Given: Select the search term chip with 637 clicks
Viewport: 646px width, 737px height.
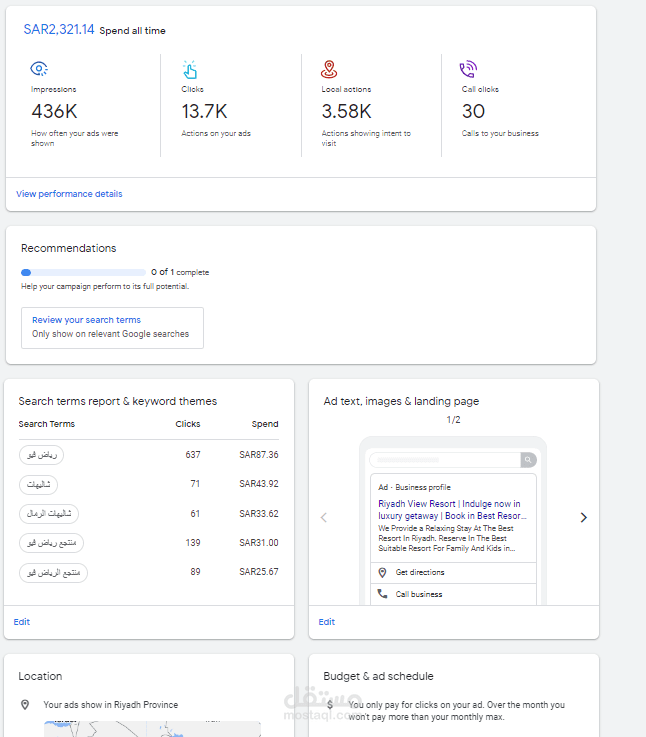Looking at the screenshot, I should pyautogui.click(x=41, y=455).
